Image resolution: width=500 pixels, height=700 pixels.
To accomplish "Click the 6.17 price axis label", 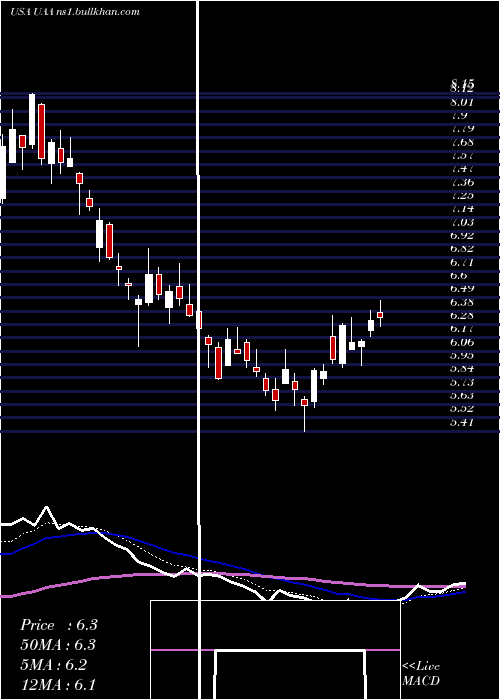I will 462,329.
